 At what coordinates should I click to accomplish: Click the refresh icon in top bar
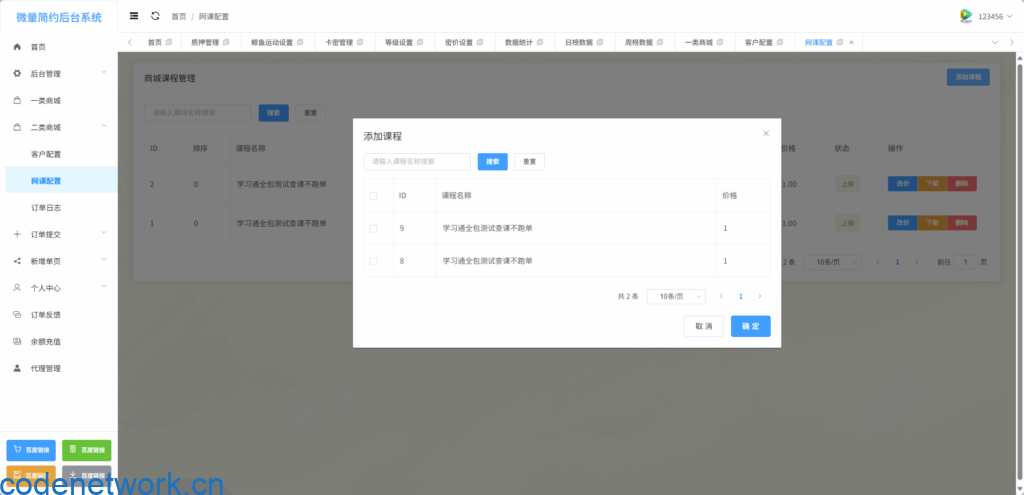(x=155, y=16)
